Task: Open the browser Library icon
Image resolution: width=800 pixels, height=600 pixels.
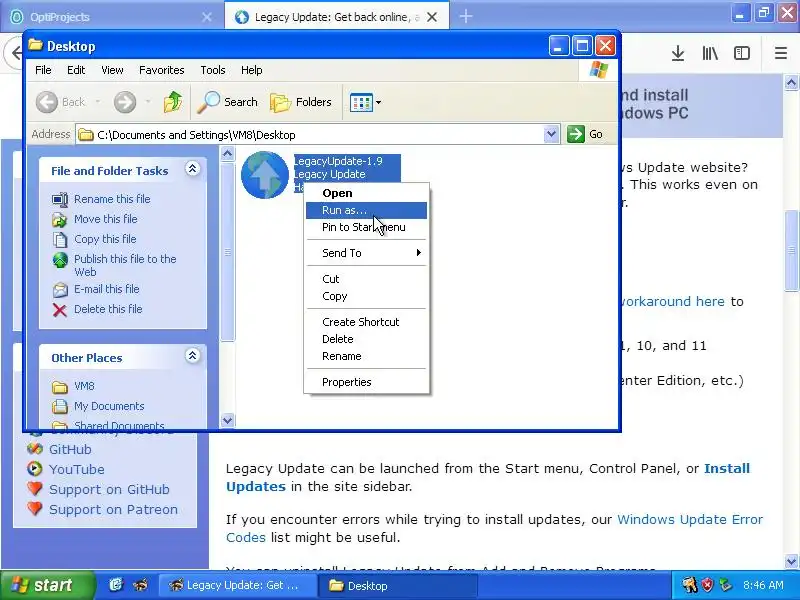Action: pos(710,53)
